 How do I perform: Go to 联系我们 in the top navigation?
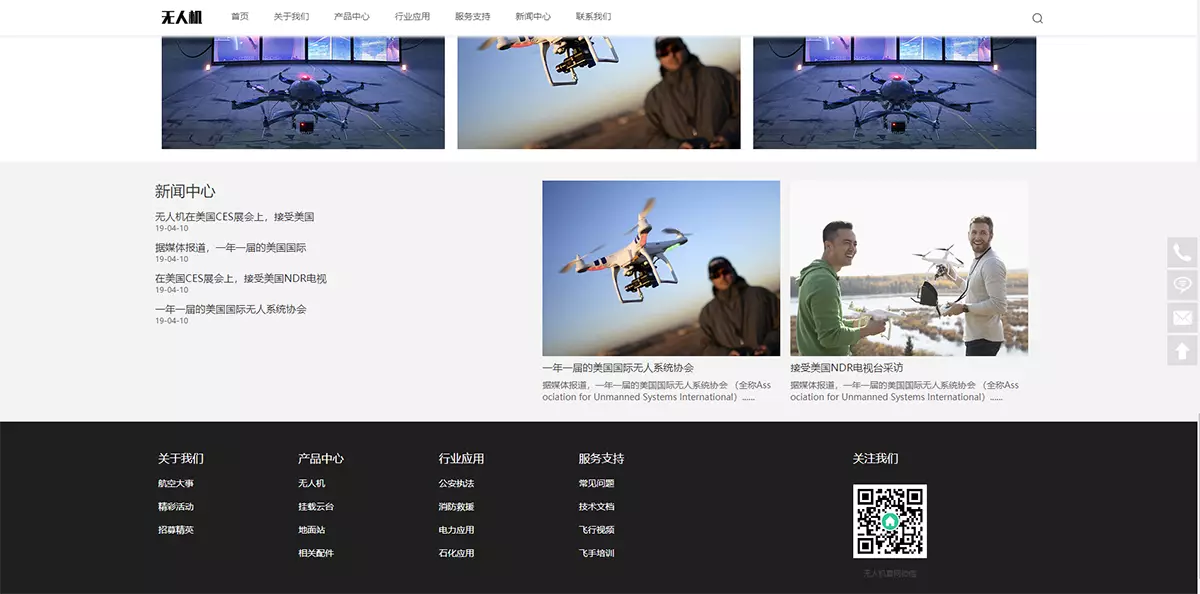click(x=593, y=17)
